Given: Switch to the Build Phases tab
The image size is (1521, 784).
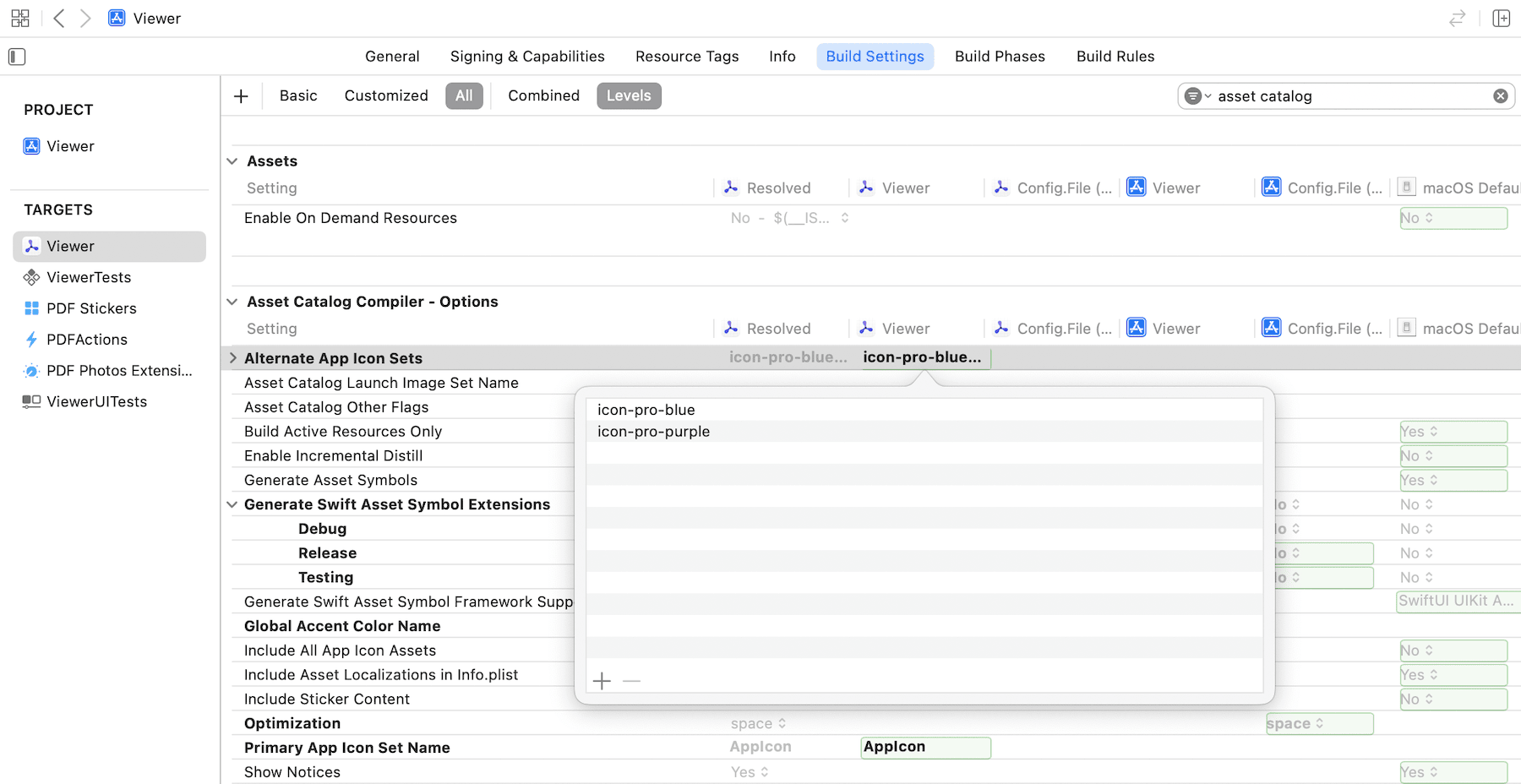Looking at the screenshot, I should coord(1000,56).
